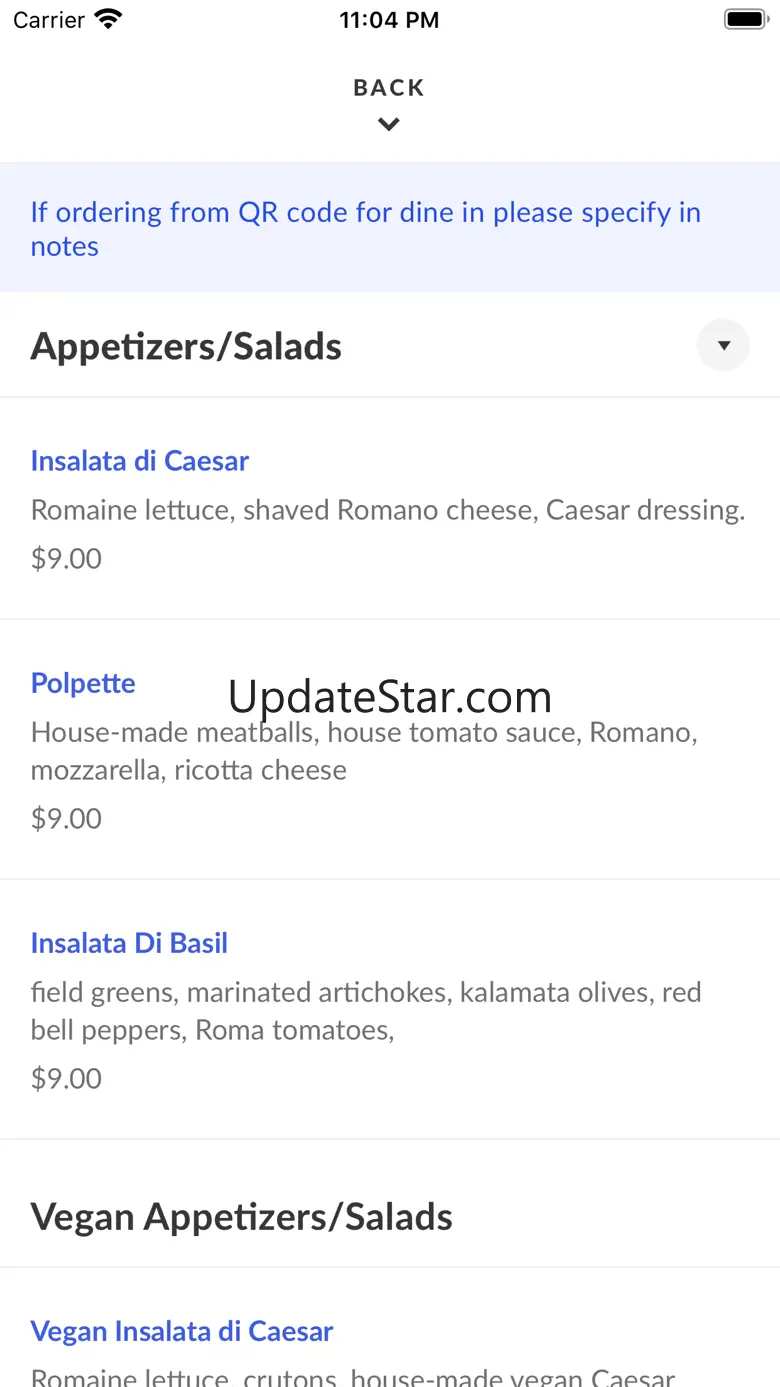This screenshot has height=1387, width=780.
Task: Click the House-made meatballs description text
Action: tap(364, 751)
